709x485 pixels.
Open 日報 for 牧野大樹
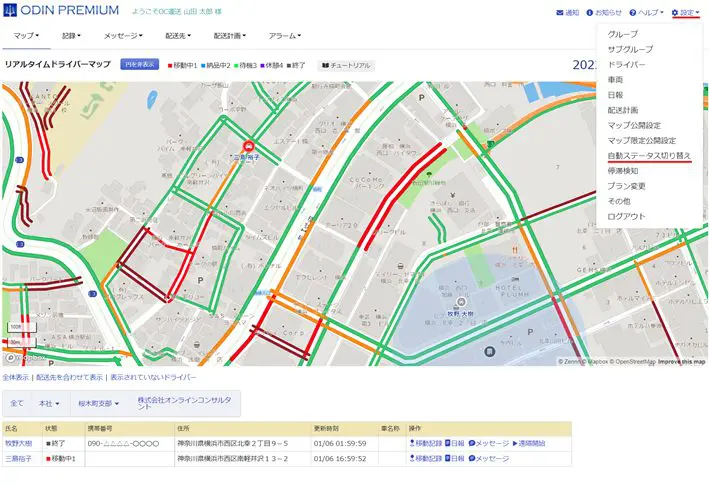[454, 442]
